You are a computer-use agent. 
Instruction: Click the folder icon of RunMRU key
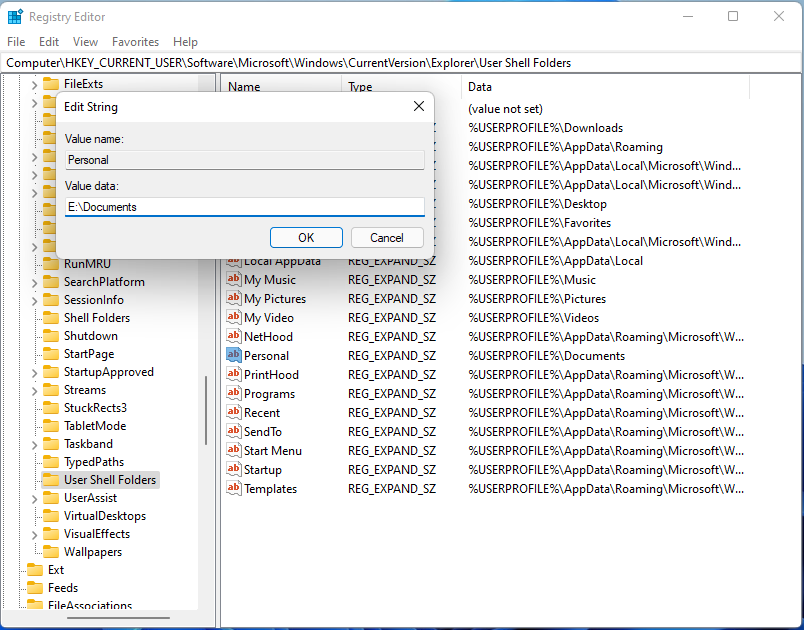(x=51, y=264)
